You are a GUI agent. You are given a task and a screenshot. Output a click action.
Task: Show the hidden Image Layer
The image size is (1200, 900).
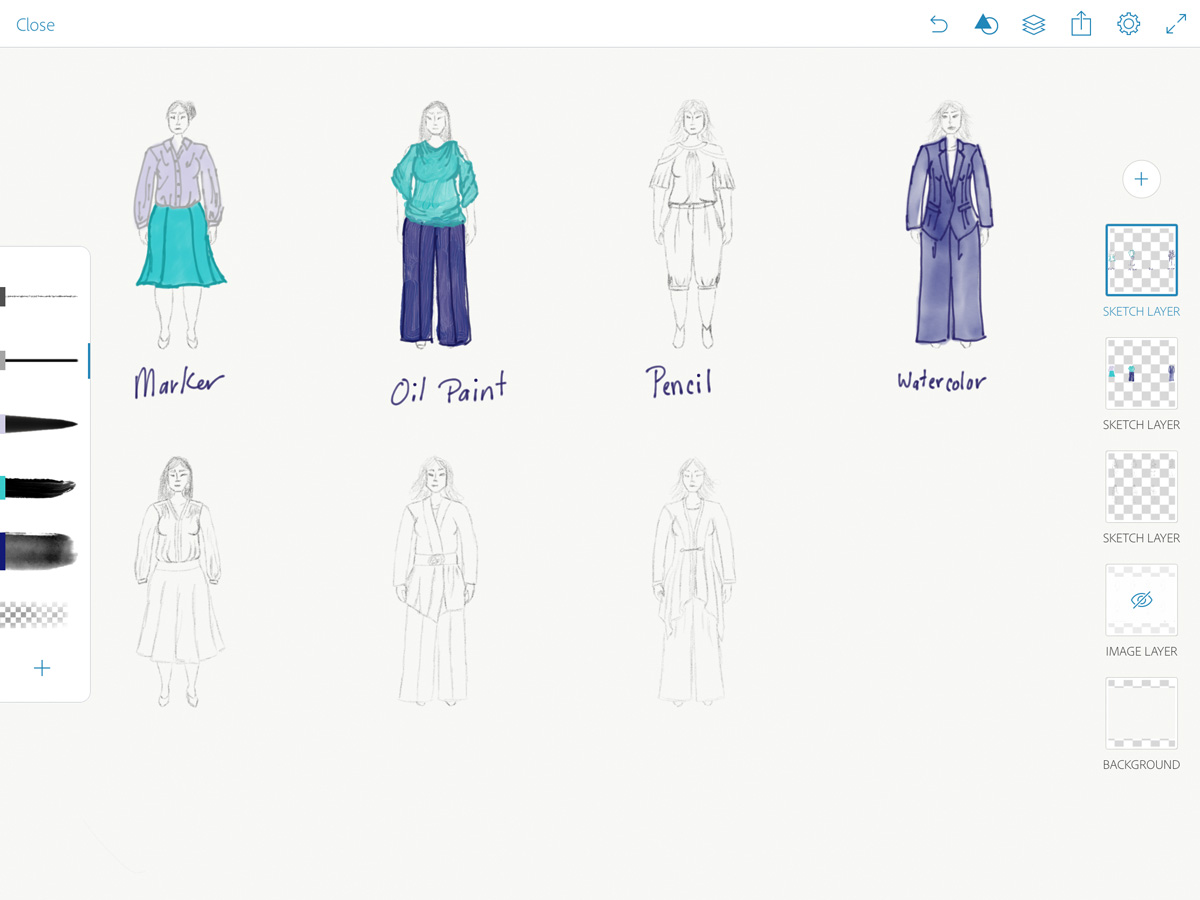coord(1141,599)
